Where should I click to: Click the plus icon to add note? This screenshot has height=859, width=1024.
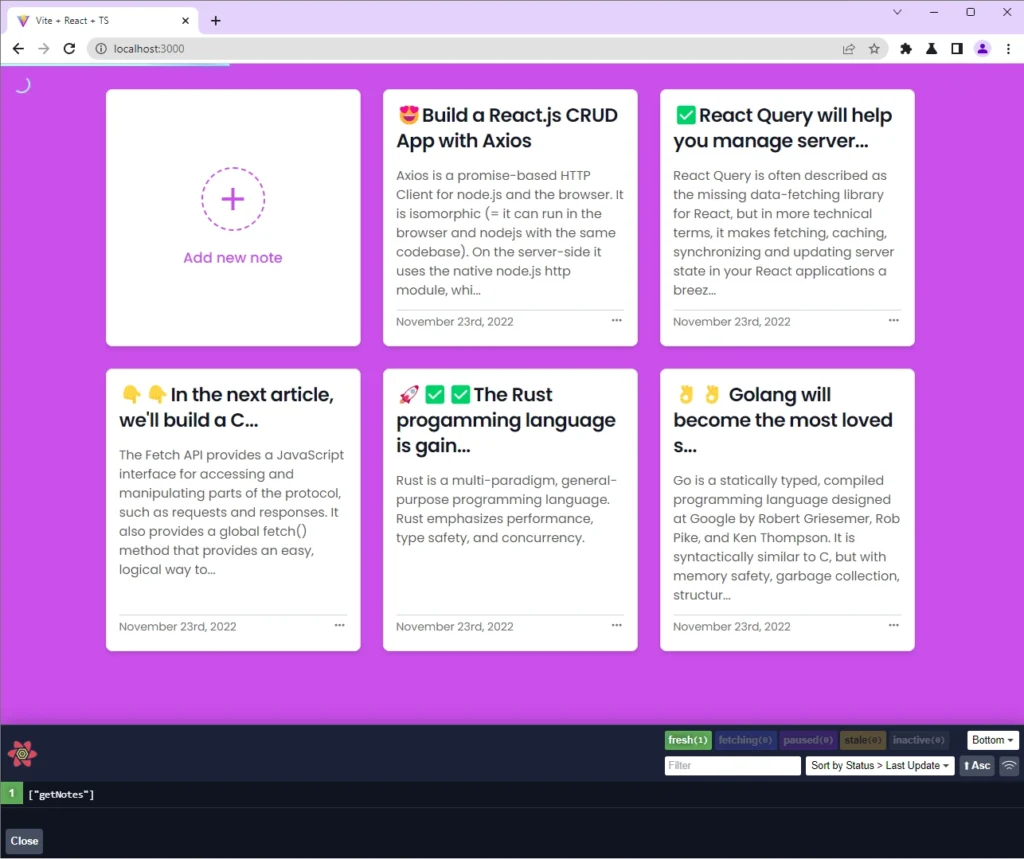(233, 199)
